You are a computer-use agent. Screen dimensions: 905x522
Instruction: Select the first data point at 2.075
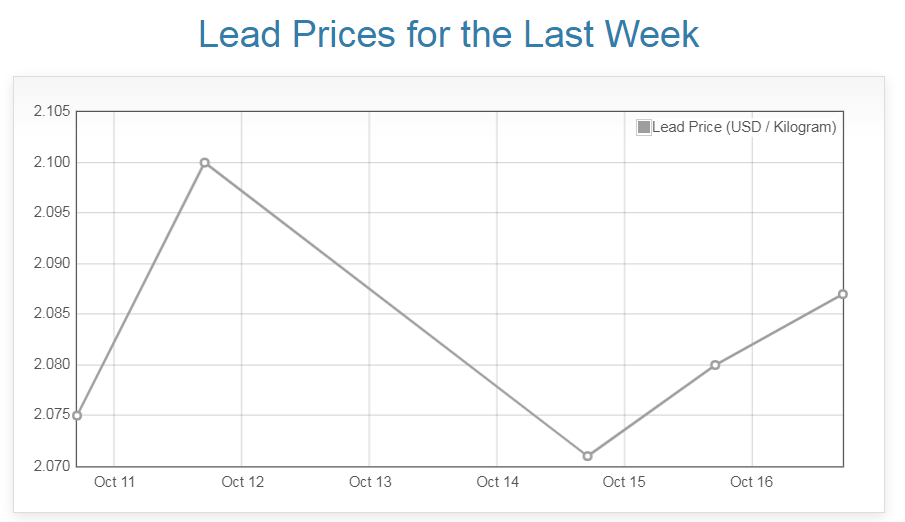(77, 415)
